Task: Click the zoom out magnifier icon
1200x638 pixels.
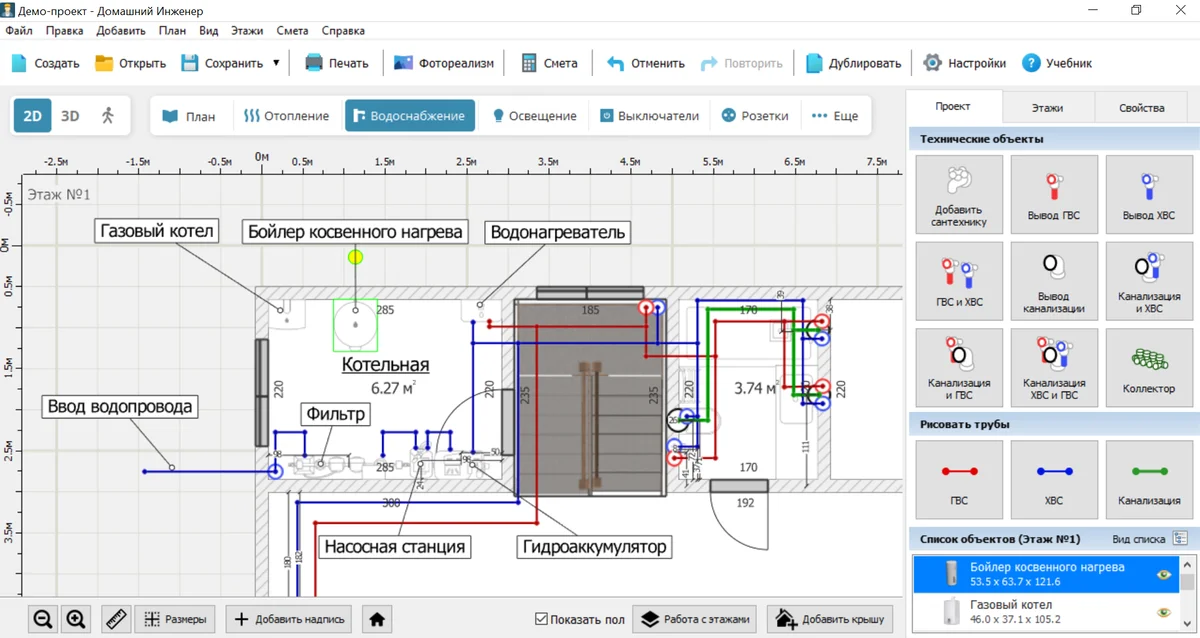Action: click(42, 620)
